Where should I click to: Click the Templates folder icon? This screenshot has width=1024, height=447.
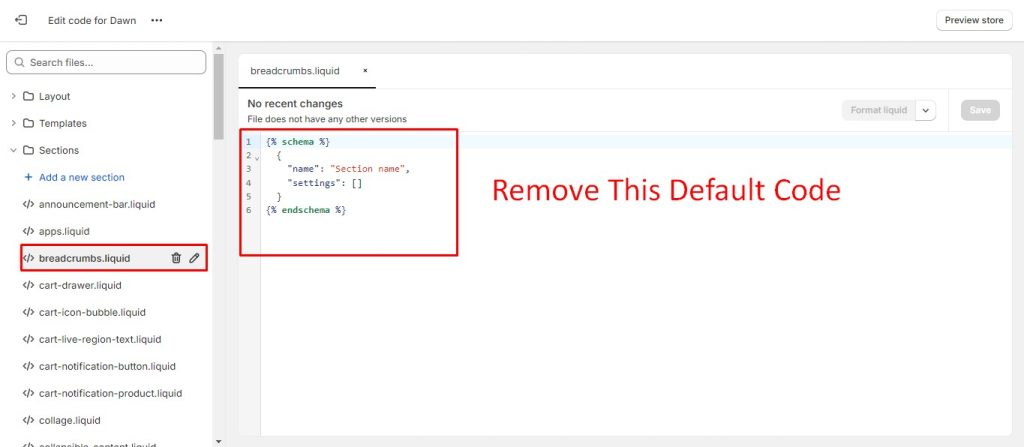point(28,124)
